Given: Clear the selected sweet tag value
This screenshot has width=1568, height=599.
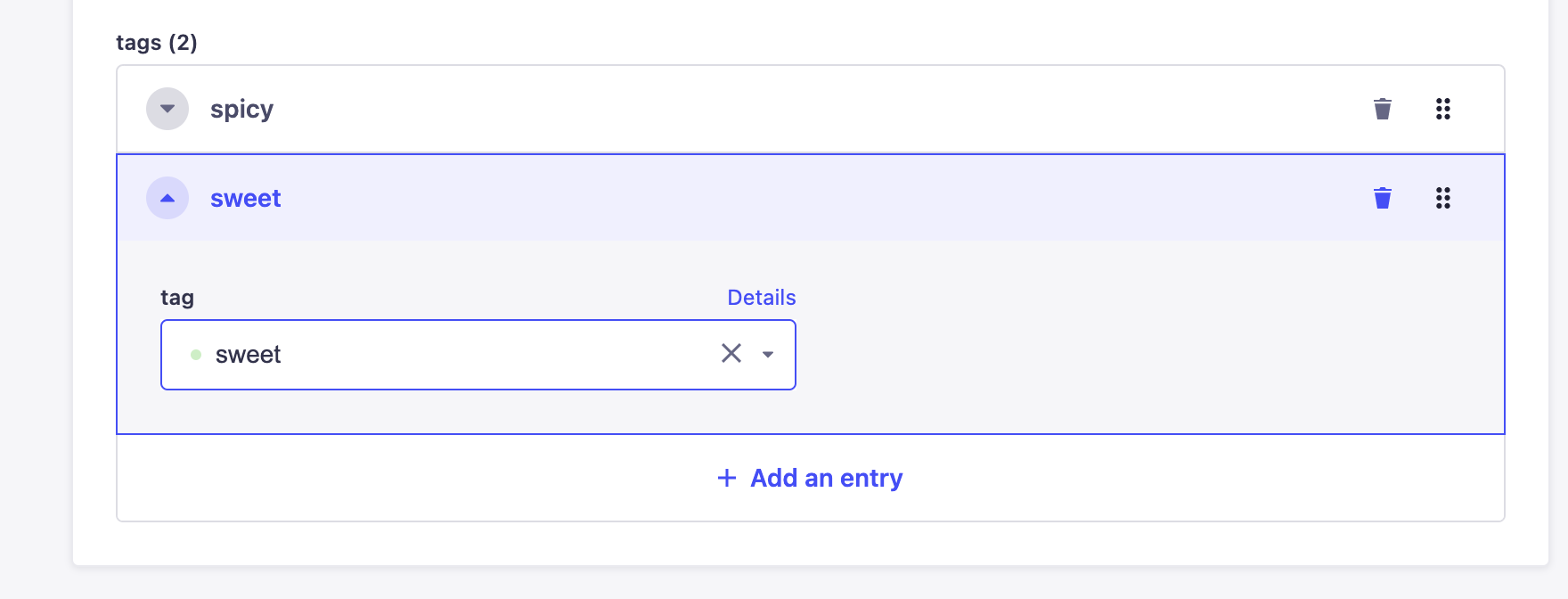Looking at the screenshot, I should [x=731, y=354].
